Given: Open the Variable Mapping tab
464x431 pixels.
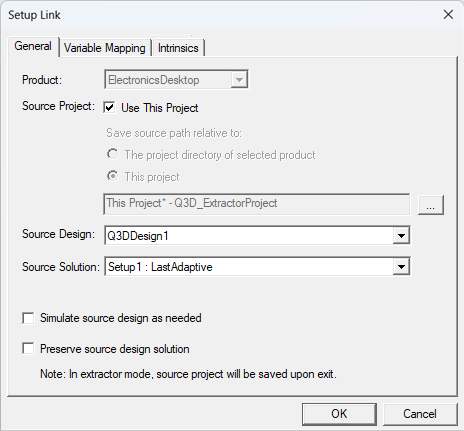Looking at the screenshot, I should point(105,48).
